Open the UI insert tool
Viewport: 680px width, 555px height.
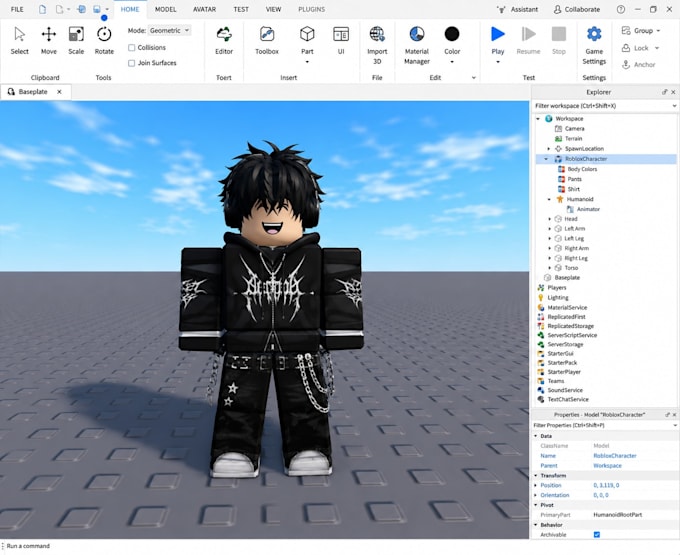tap(341, 41)
